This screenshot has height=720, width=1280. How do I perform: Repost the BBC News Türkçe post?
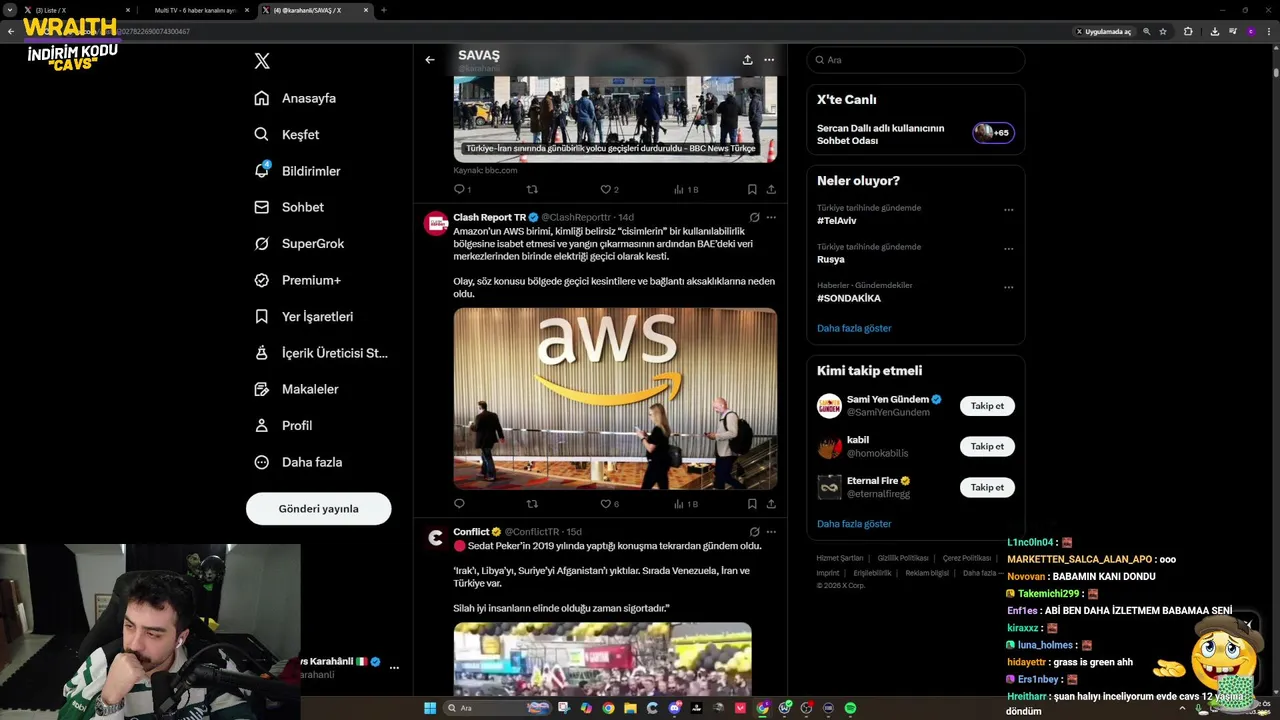click(x=532, y=189)
